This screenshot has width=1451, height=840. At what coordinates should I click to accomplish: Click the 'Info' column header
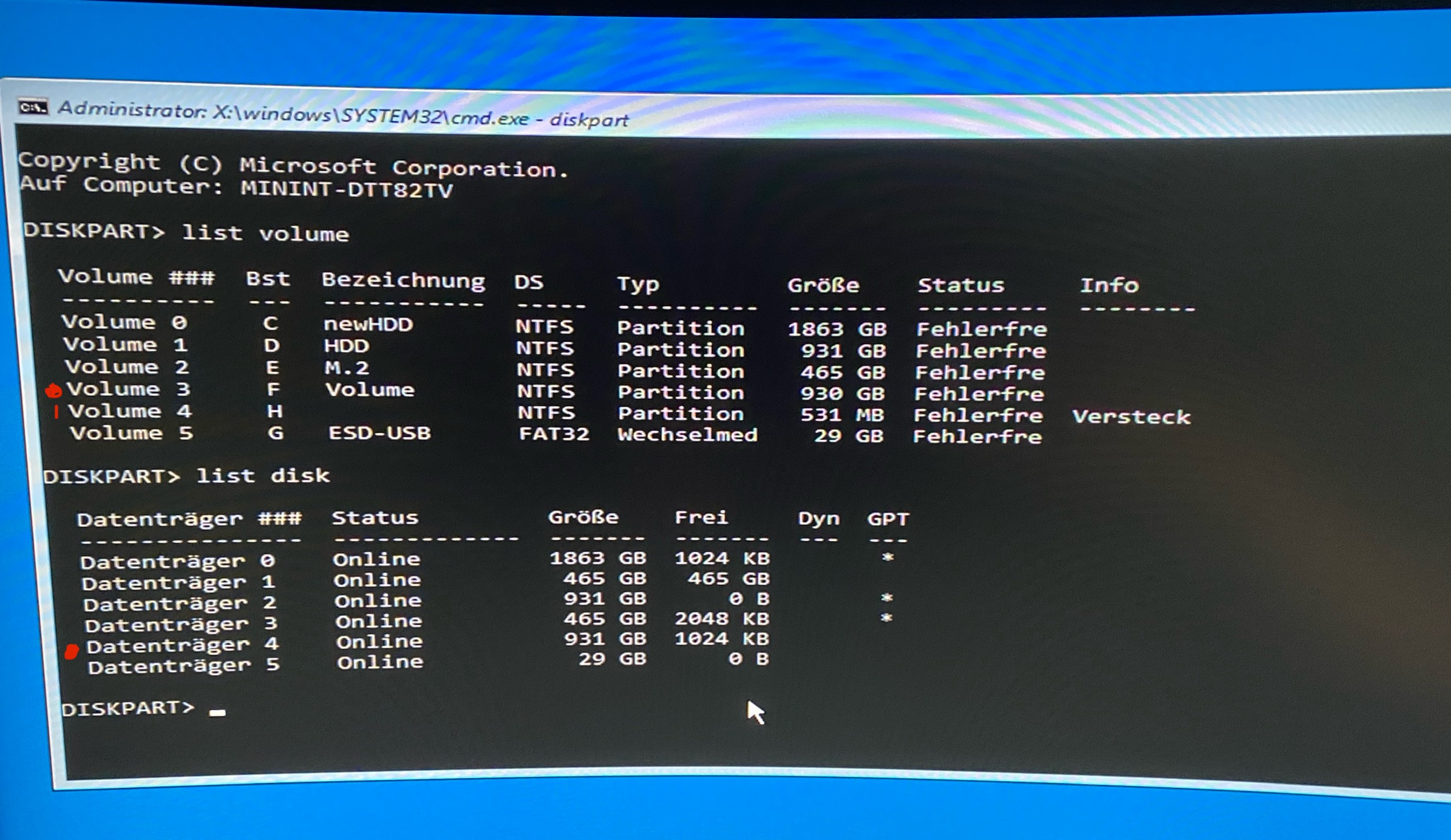(x=1109, y=285)
